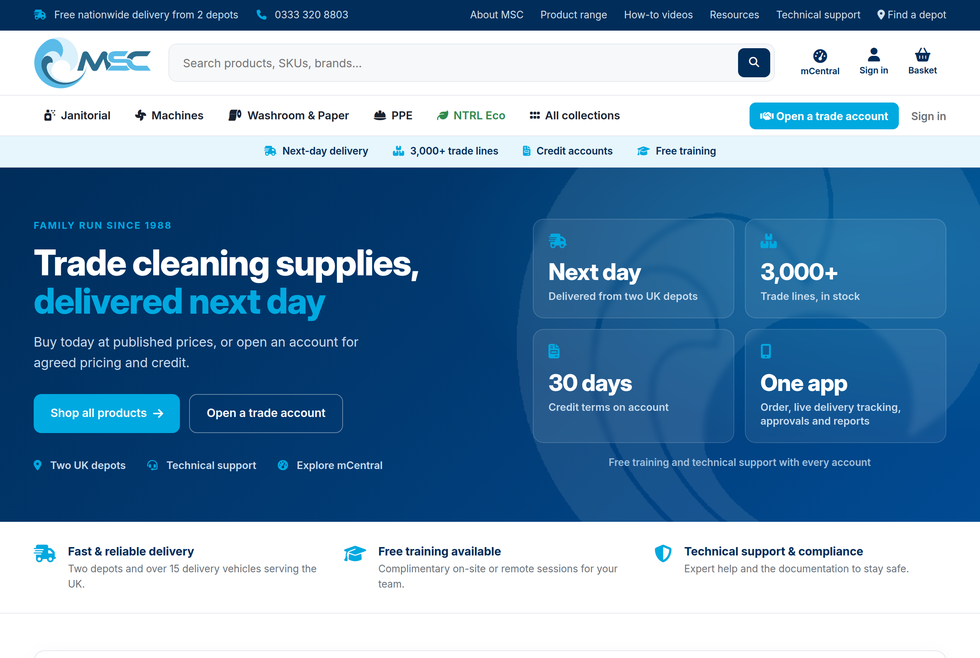Click Find a depot text
This screenshot has width=980, height=658.
(x=917, y=14)
